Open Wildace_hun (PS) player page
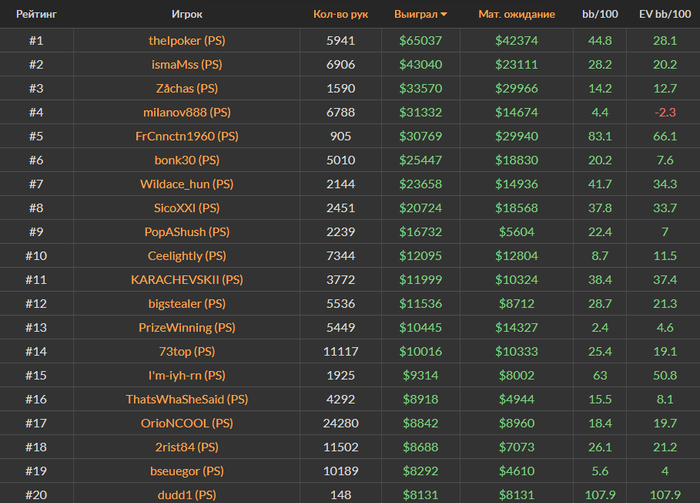The image size is (700, 503). click(x=187, y=184)
